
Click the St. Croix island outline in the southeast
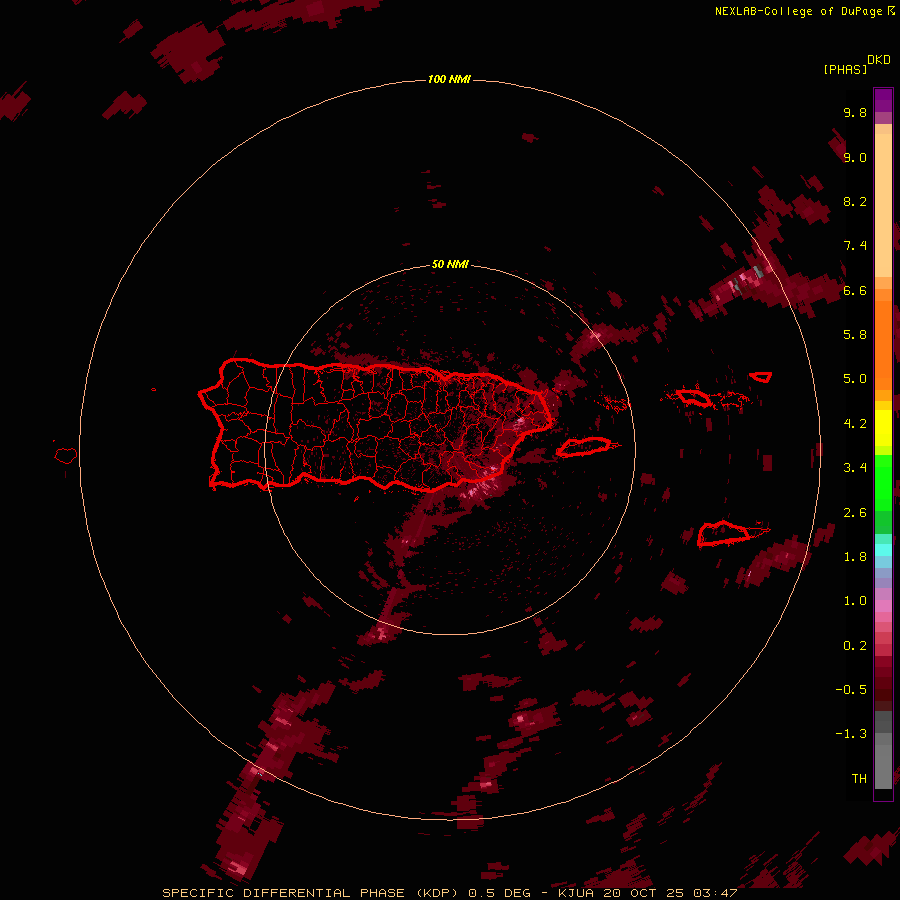pos(724,534)
